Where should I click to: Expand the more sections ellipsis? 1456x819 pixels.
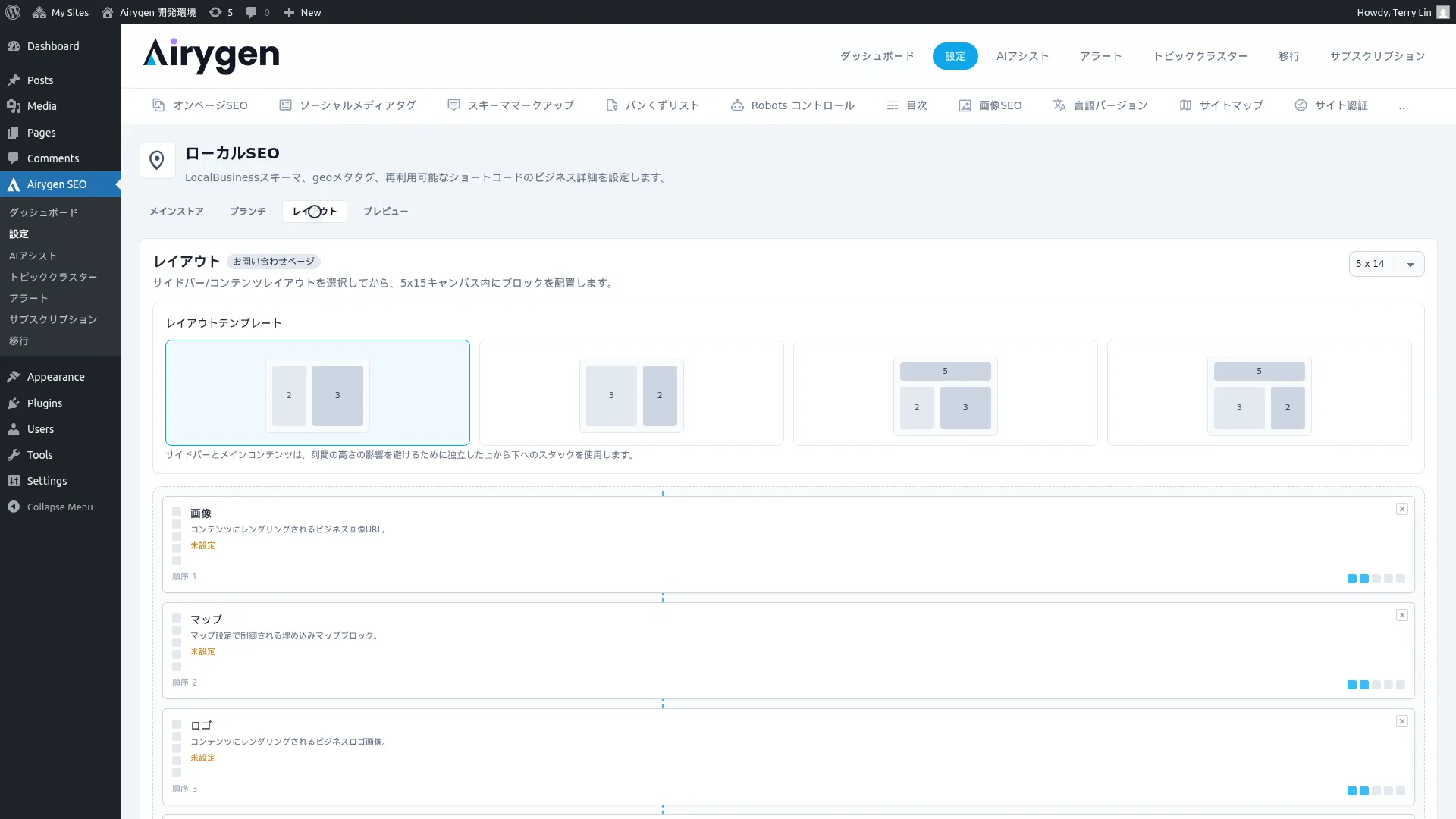pos(1404,106)
